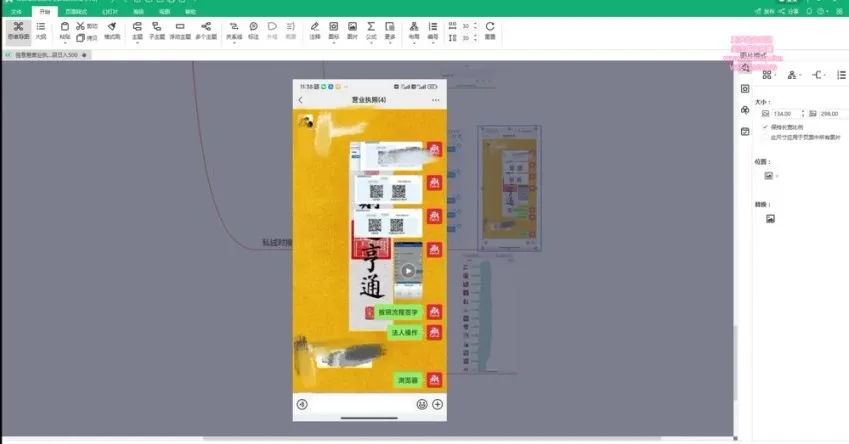Click the 重置 reset icon in toolbar
This screenshot has width=849, height=444.
(x=490, y=30)
